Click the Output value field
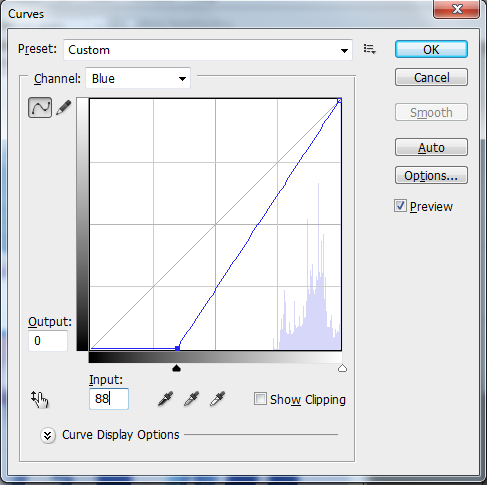The height and width of the screenshot is (485, 487). pos(48,341)
